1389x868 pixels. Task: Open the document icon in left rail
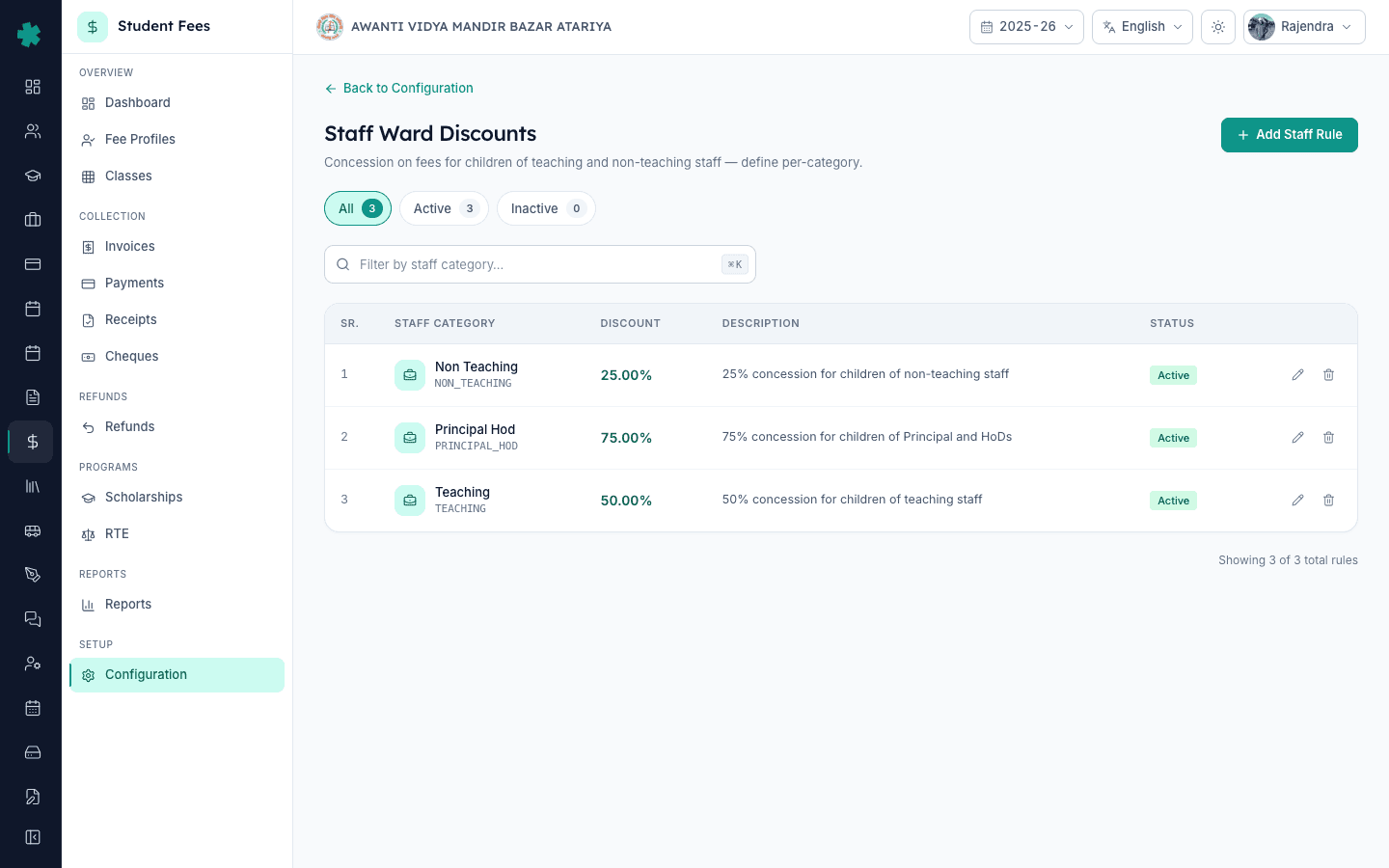(33, 397)
